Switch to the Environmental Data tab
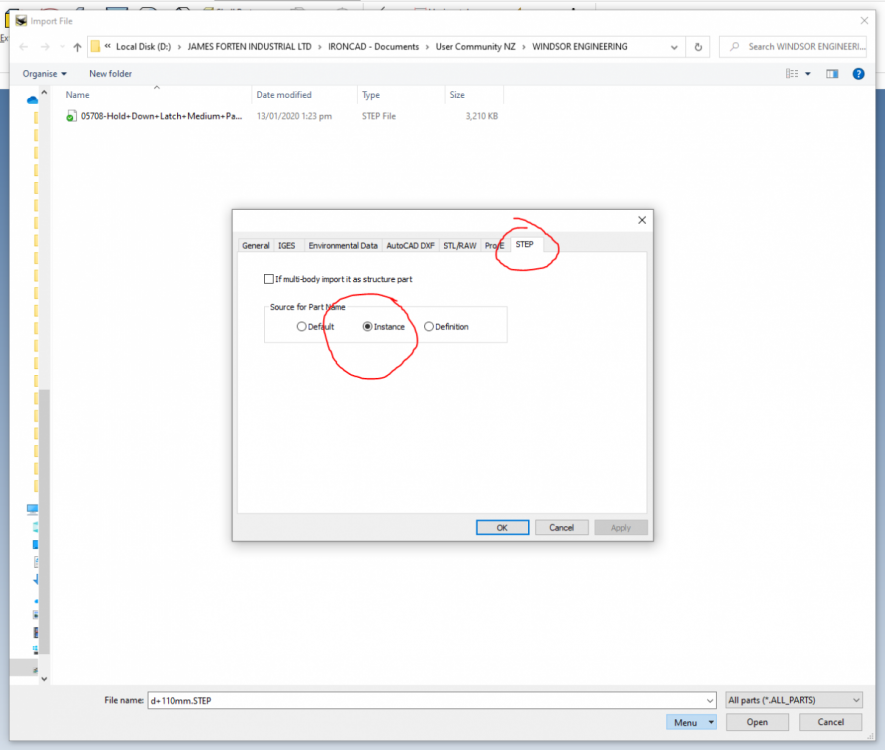885x750 pixels. [343, 245]
